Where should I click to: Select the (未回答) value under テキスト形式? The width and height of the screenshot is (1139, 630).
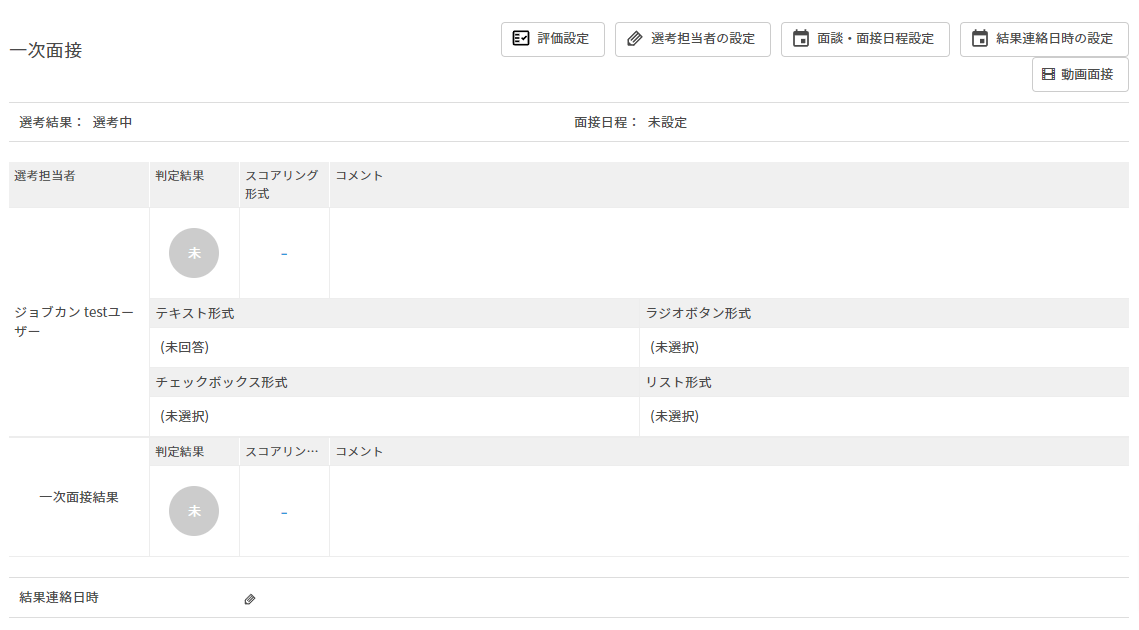(185, 347)
